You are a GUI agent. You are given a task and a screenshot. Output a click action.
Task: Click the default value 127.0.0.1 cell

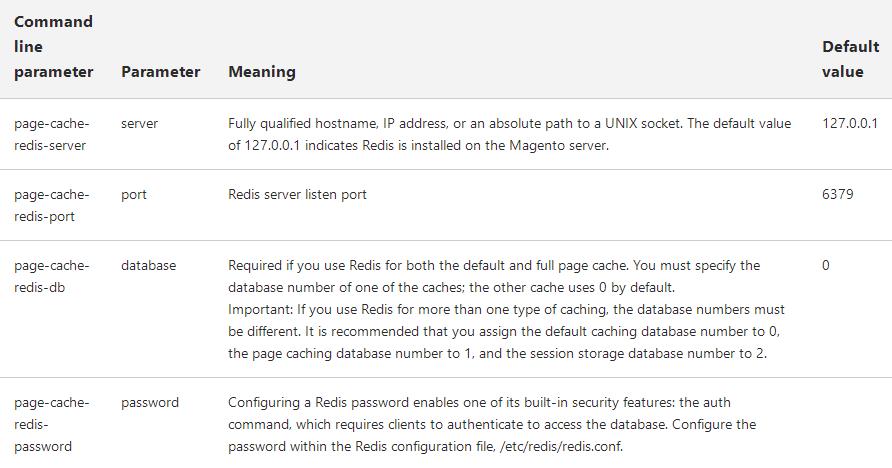click(849, 124)
